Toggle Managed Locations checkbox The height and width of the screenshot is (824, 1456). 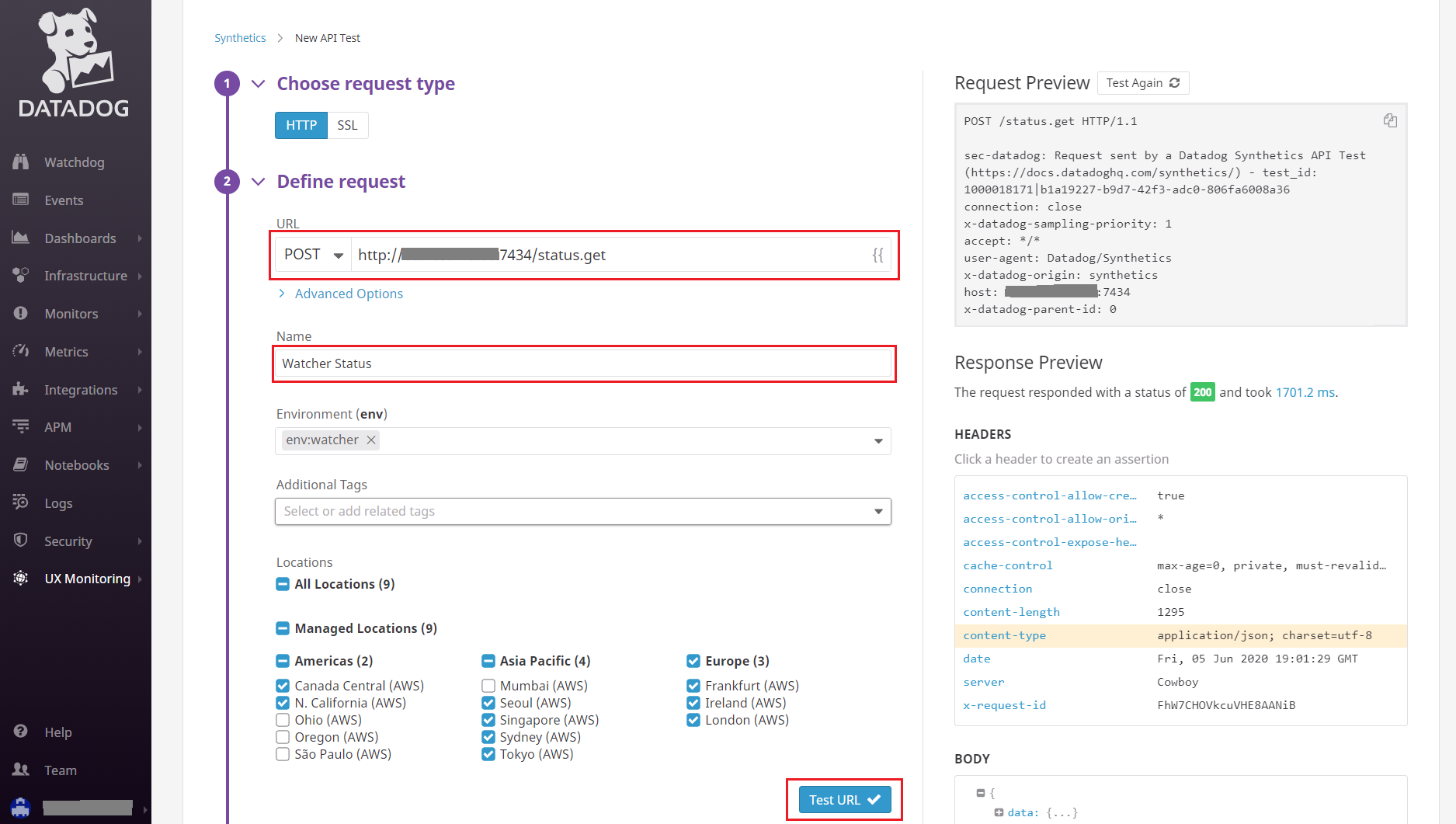[283, 628]
